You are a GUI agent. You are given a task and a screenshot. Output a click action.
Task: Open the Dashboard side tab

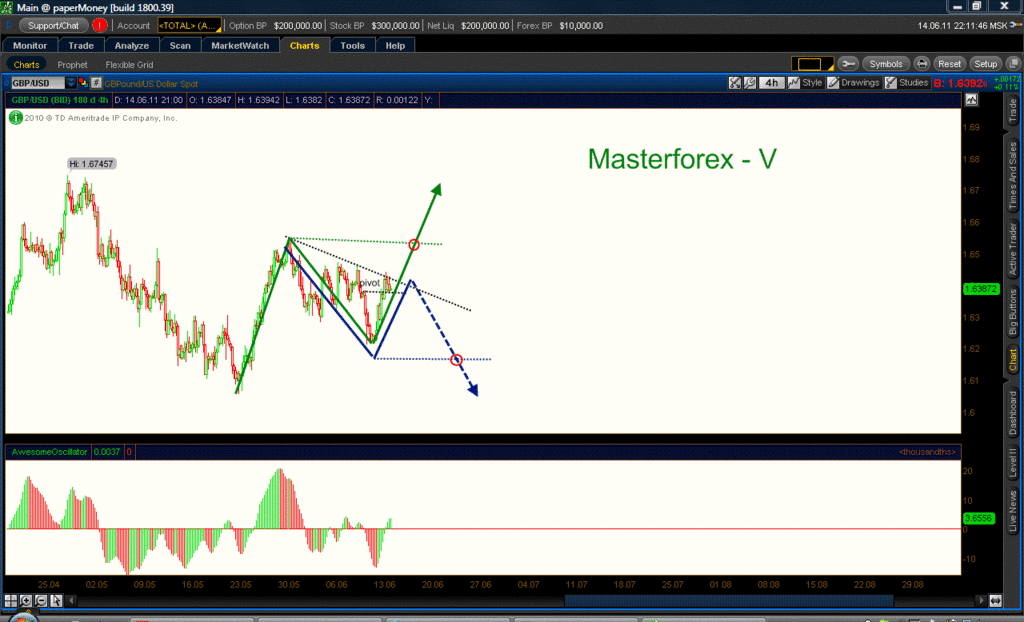click(1013, 413)
